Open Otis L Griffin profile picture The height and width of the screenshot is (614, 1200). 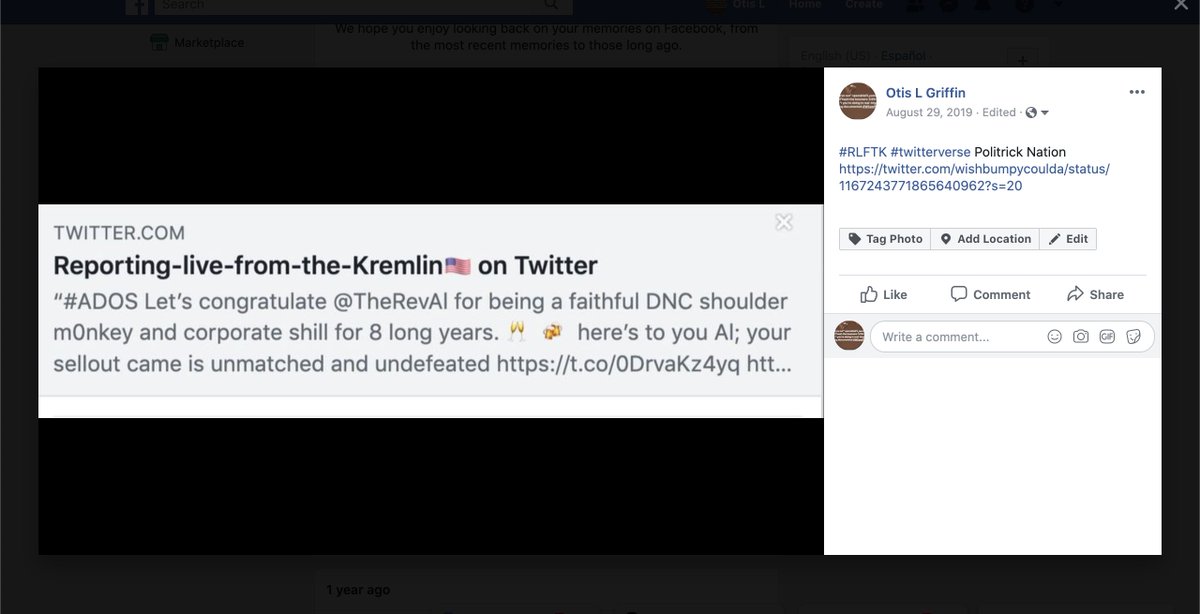857,102
